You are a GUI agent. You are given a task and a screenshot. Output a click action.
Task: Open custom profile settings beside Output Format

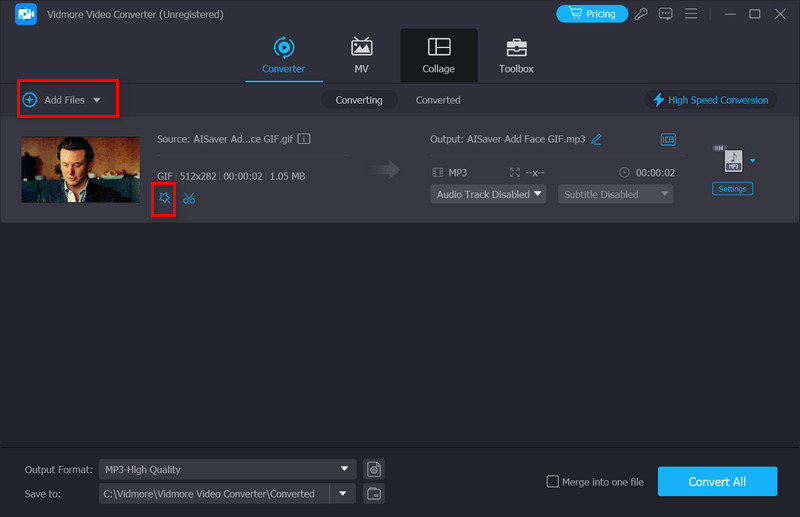click(x=374, y=469)
